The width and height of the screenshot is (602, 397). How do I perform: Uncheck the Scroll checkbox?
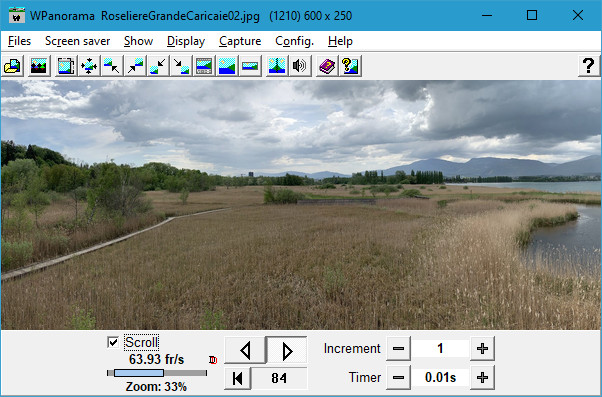click(113, 342)
